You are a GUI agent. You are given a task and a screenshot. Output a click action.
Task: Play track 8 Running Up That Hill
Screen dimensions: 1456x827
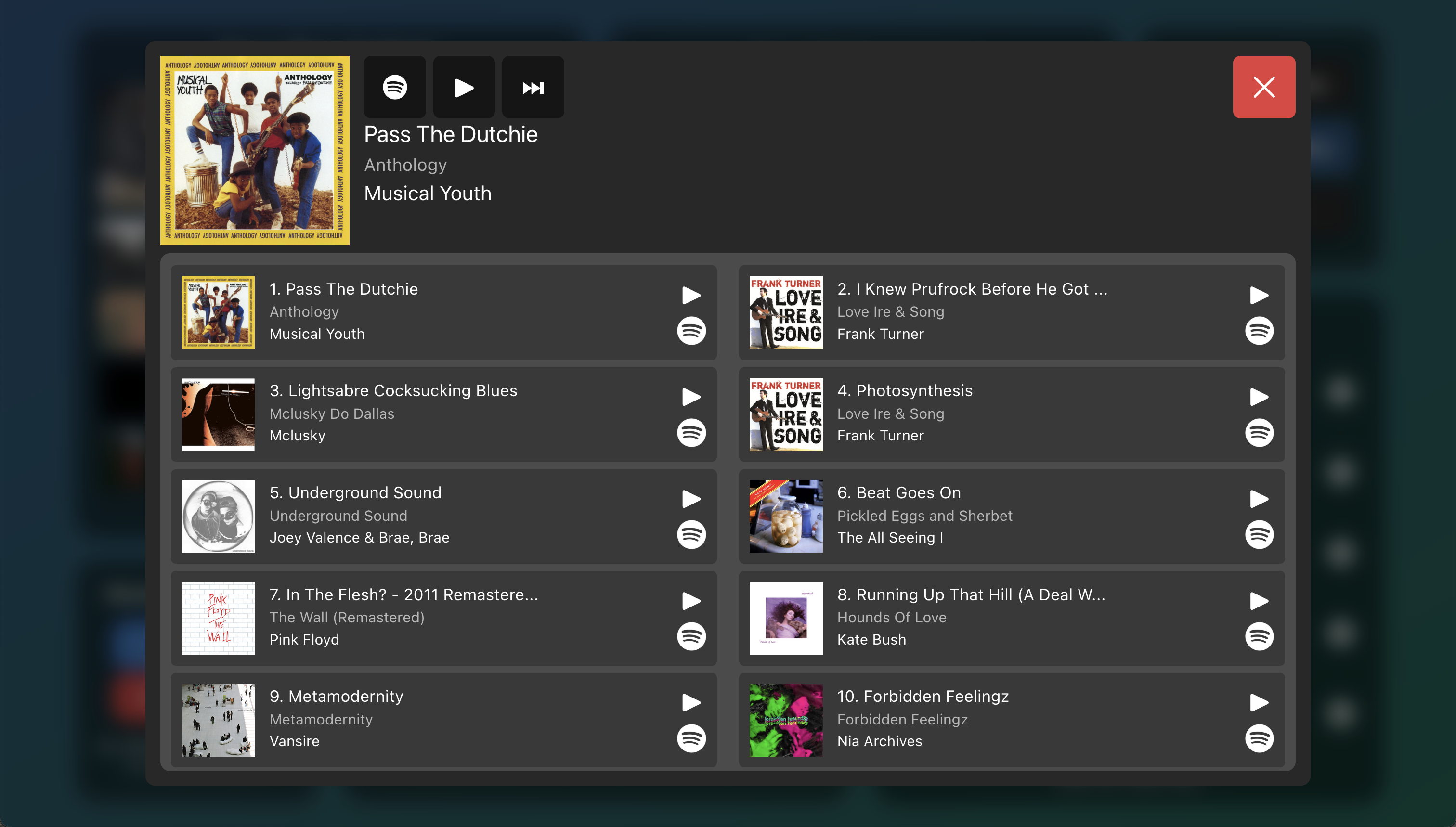[1260, 600]
